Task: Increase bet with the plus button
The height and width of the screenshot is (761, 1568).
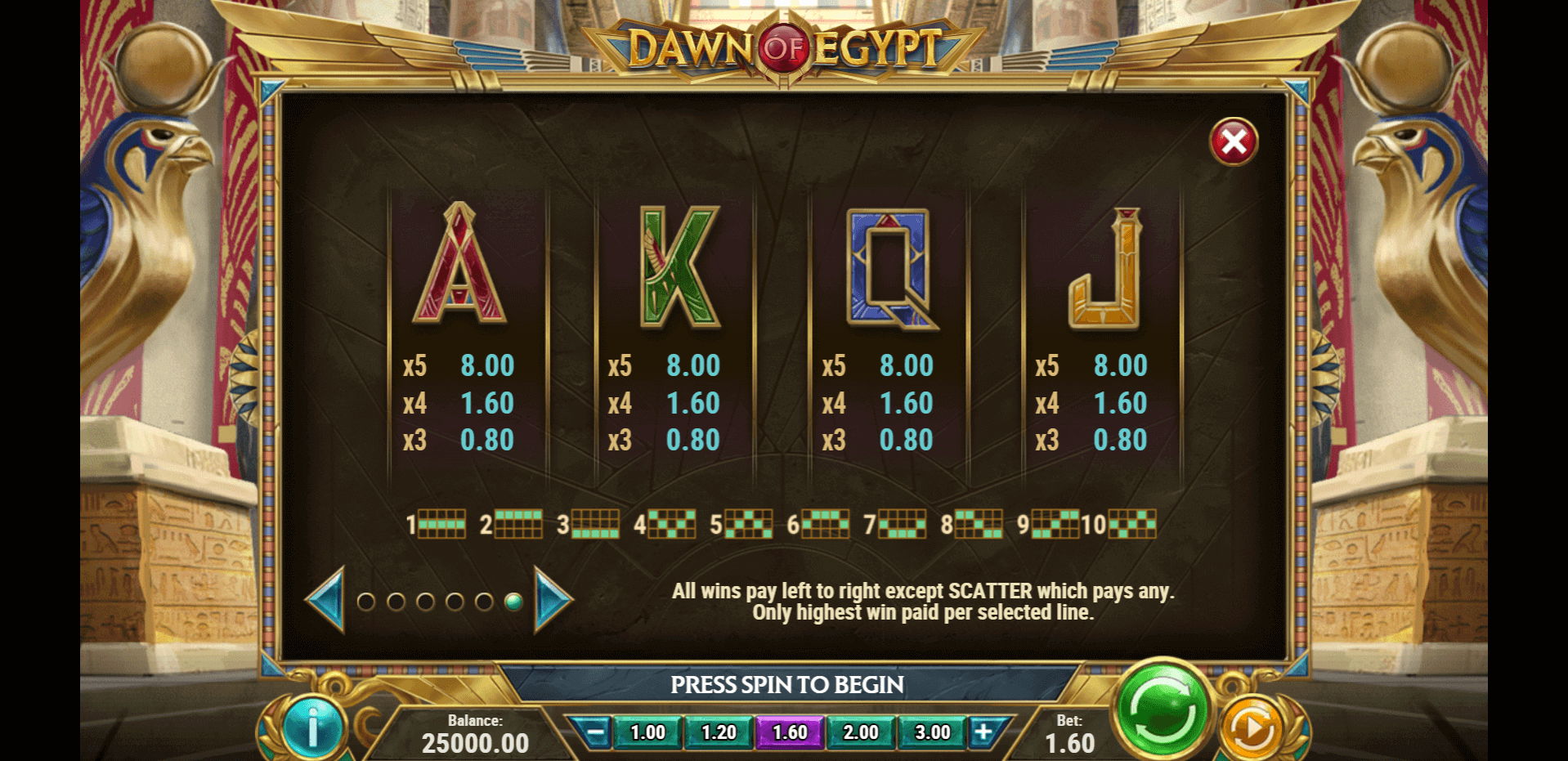Action: pyautogui.click(x=983, y=732)
